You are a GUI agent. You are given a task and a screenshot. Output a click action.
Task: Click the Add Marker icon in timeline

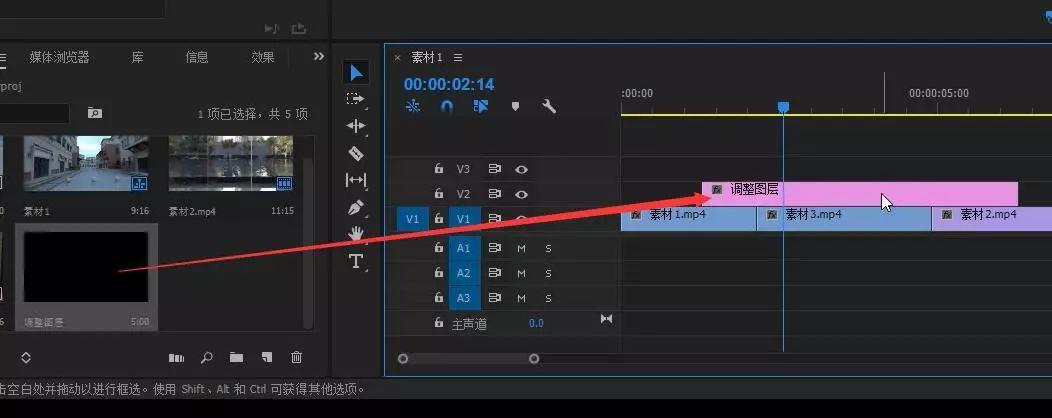click(x=515, y=106)
